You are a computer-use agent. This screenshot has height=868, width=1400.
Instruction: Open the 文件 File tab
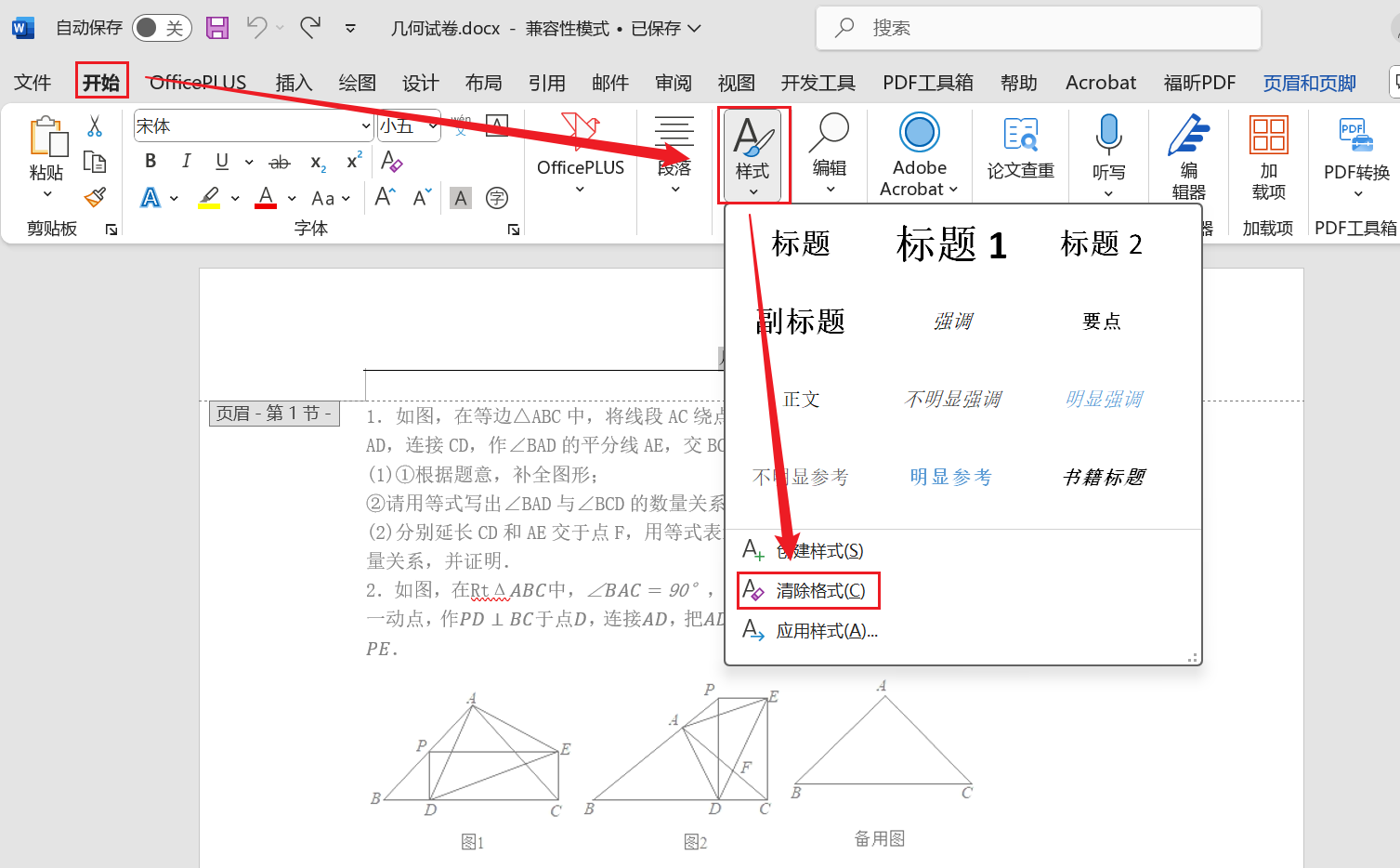33,83
